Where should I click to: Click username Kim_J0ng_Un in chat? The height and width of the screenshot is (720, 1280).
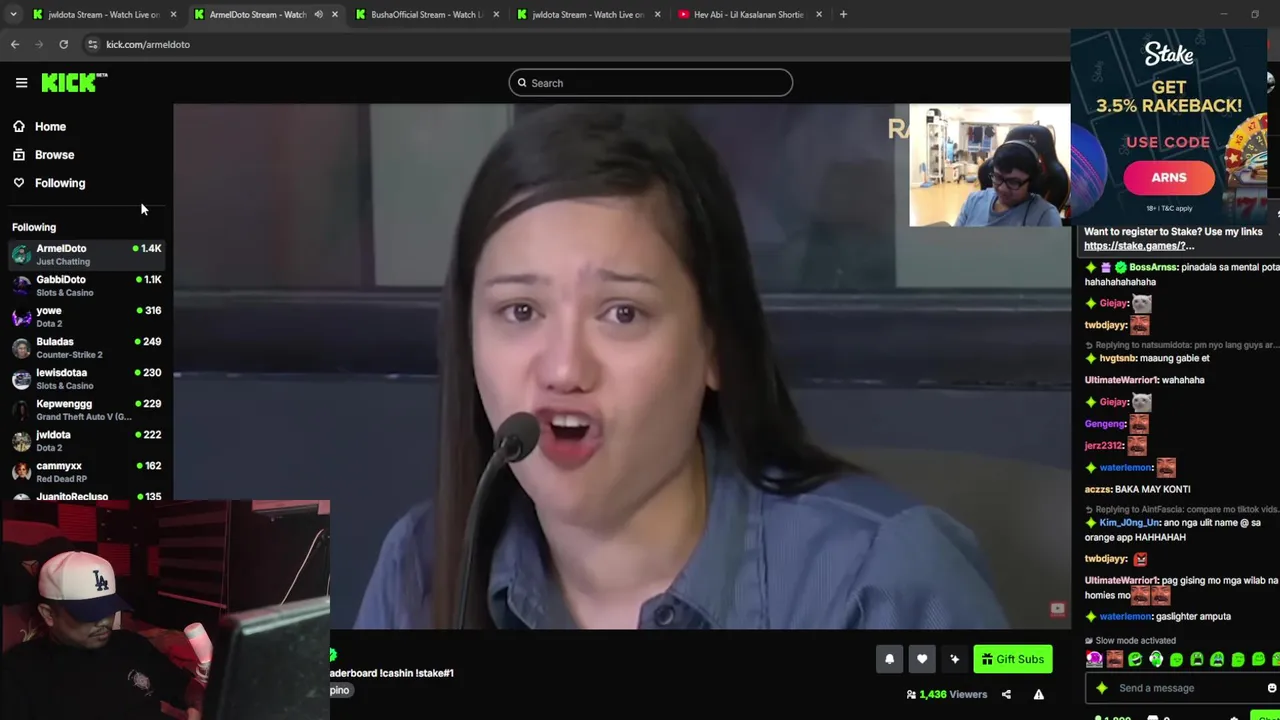pyautogui.click(x=1129, y=523)
